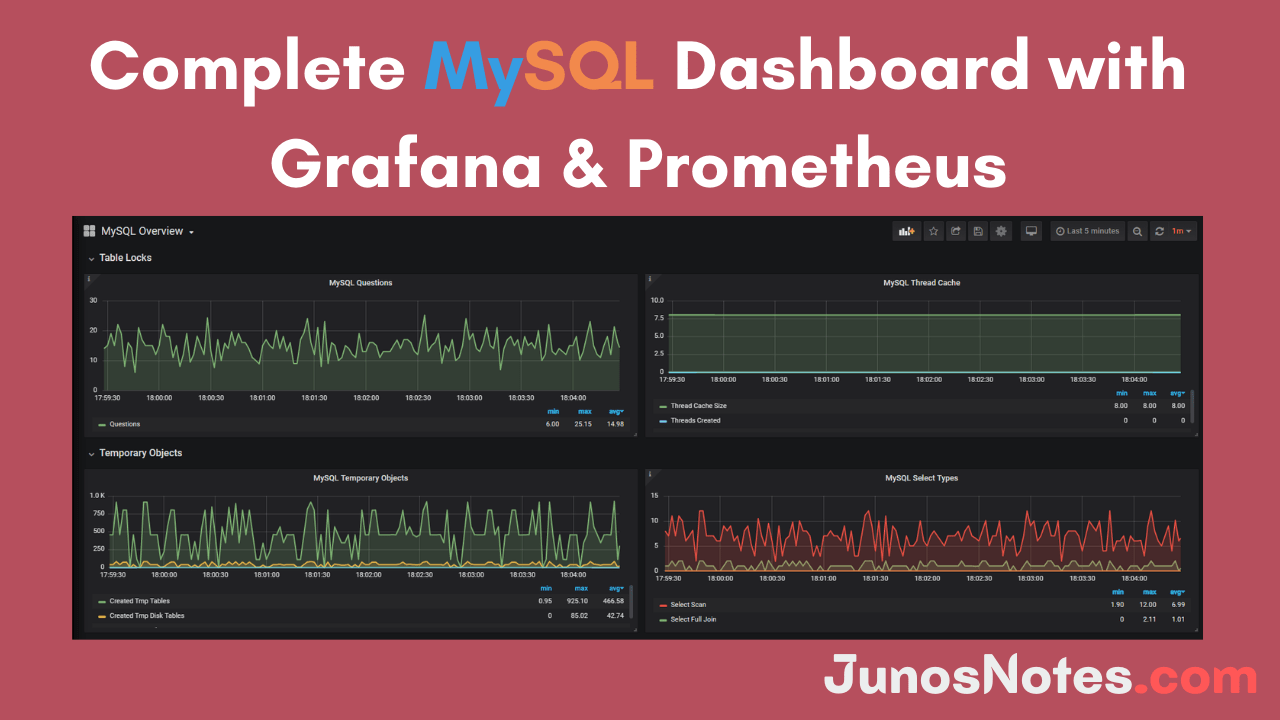Screen dimensions: 1280x720
Task: Click the dashboard grid icon beside MySQL Overview
Action: [89, 231]
